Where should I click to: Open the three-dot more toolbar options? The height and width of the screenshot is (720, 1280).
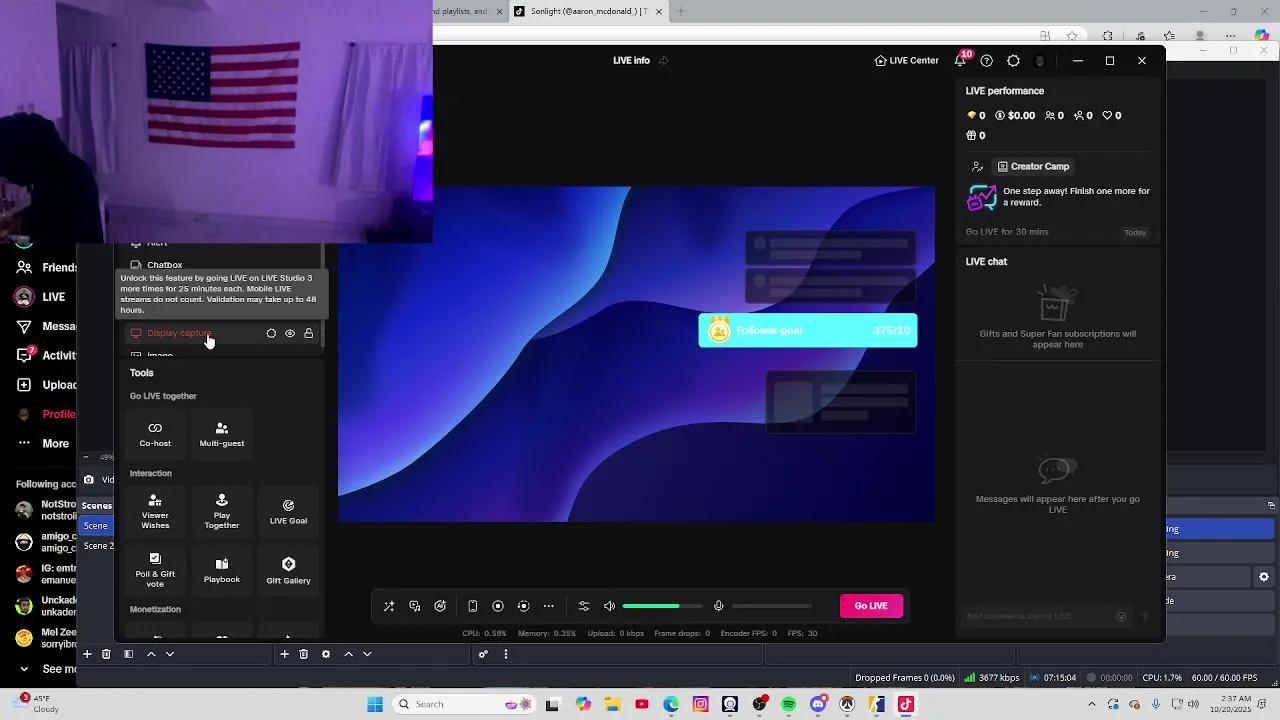(x=549, y=606)
